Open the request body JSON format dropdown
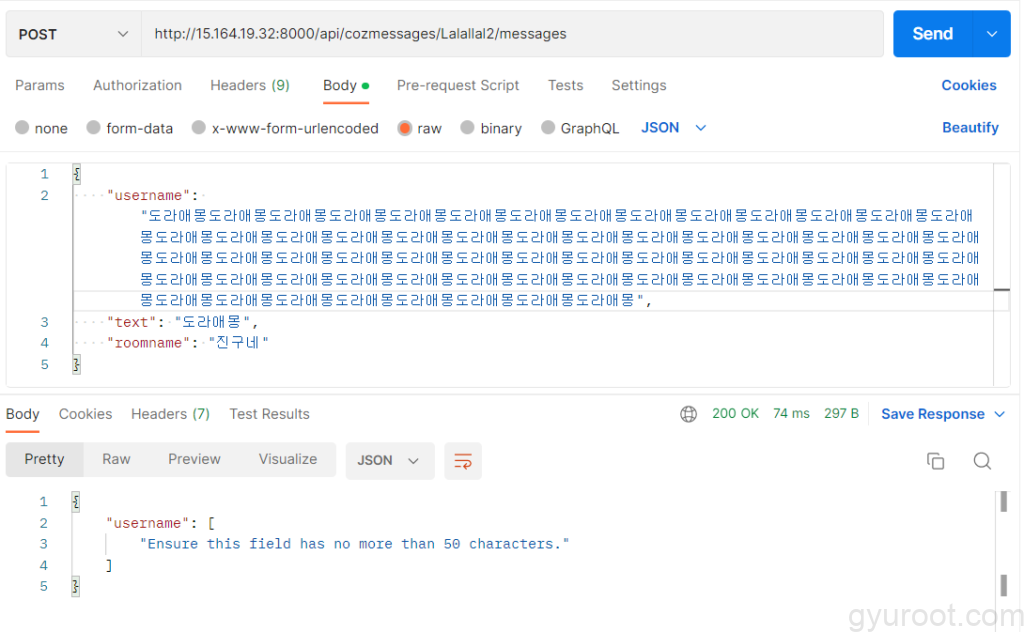Viewport: 1024px width, 632px height. click(673, 128)
